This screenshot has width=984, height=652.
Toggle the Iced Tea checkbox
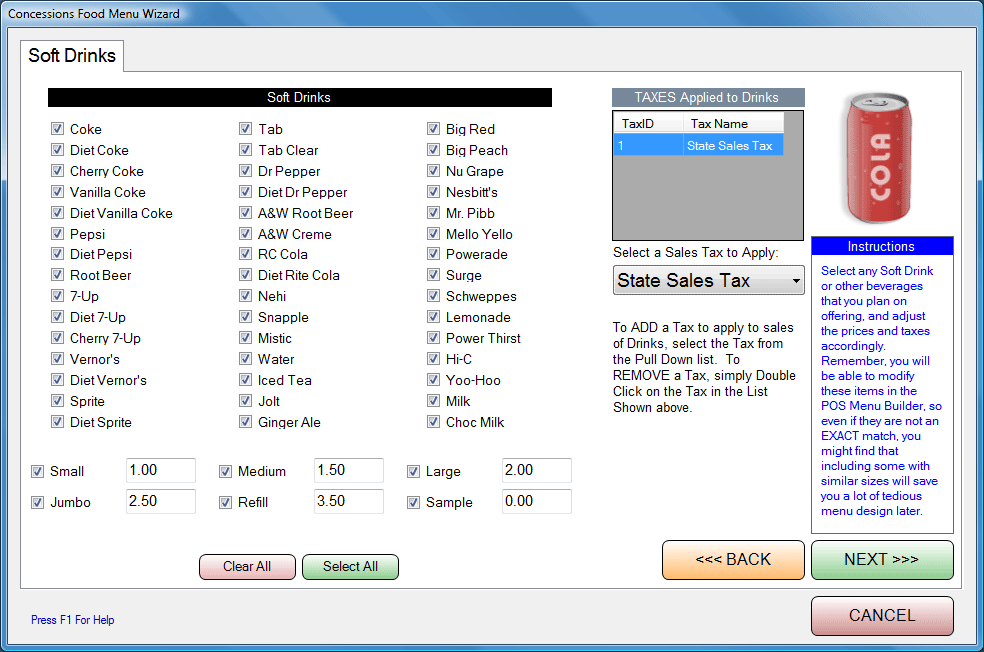coord(245,380)
